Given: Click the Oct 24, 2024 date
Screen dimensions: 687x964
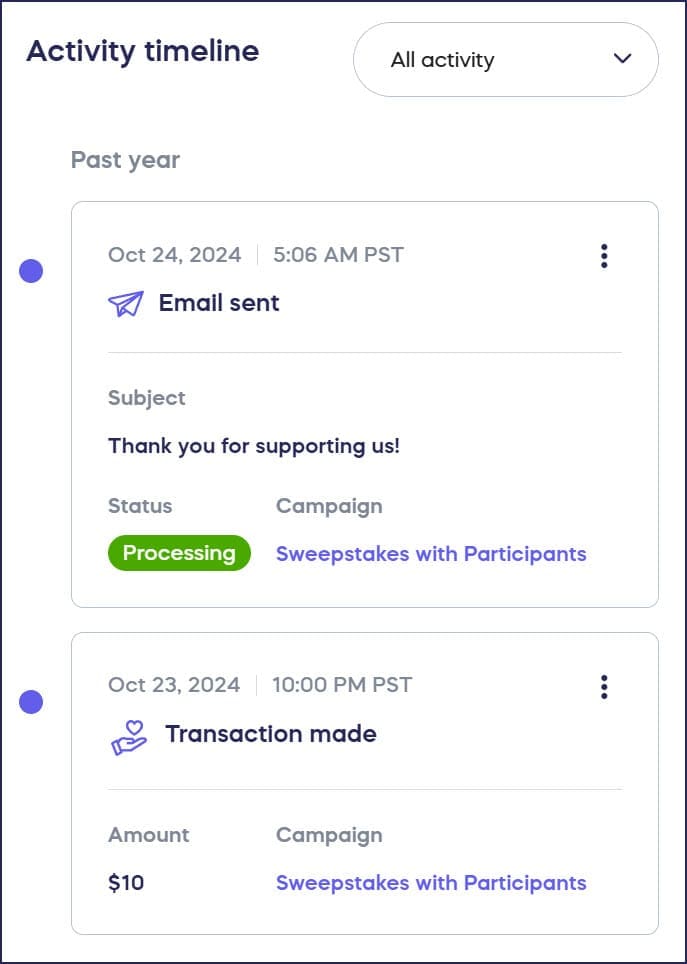Looking at the screenshot, I should (174, 255).
